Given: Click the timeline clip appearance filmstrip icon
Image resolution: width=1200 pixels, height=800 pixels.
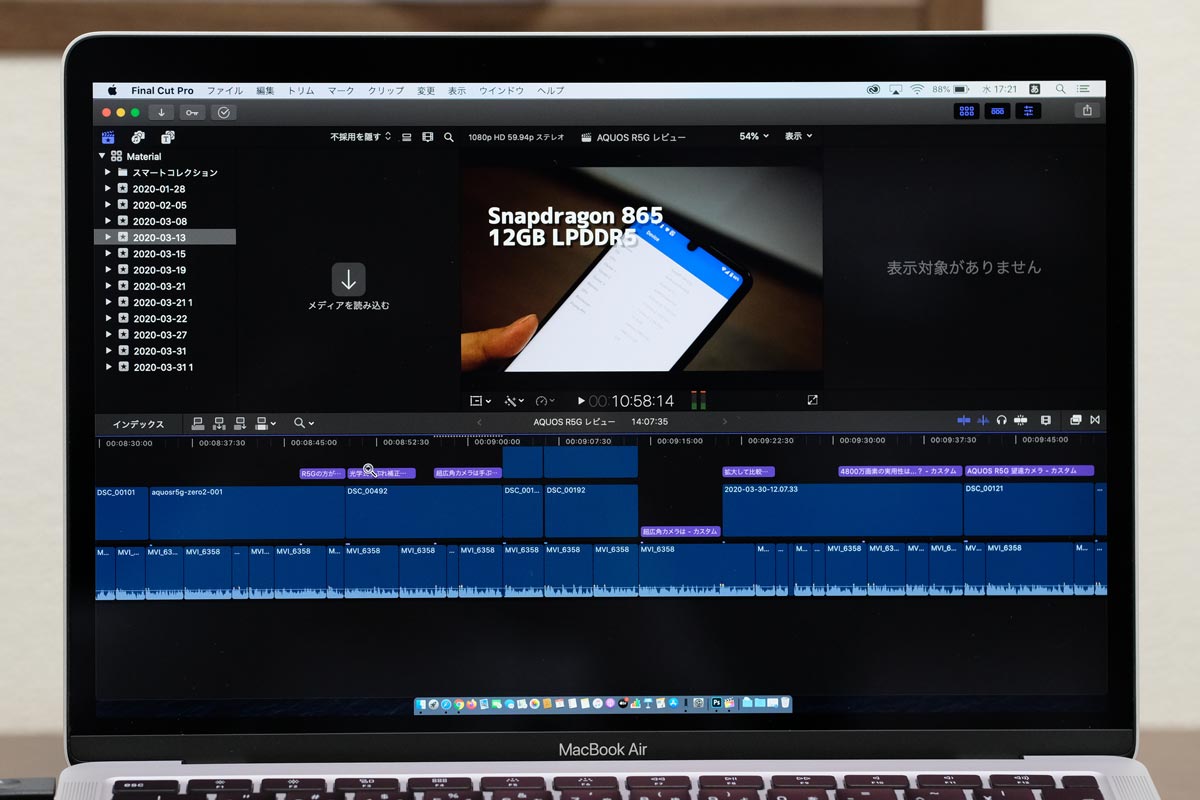Looking at the screenshot, I should click(x=1046, y=420).
